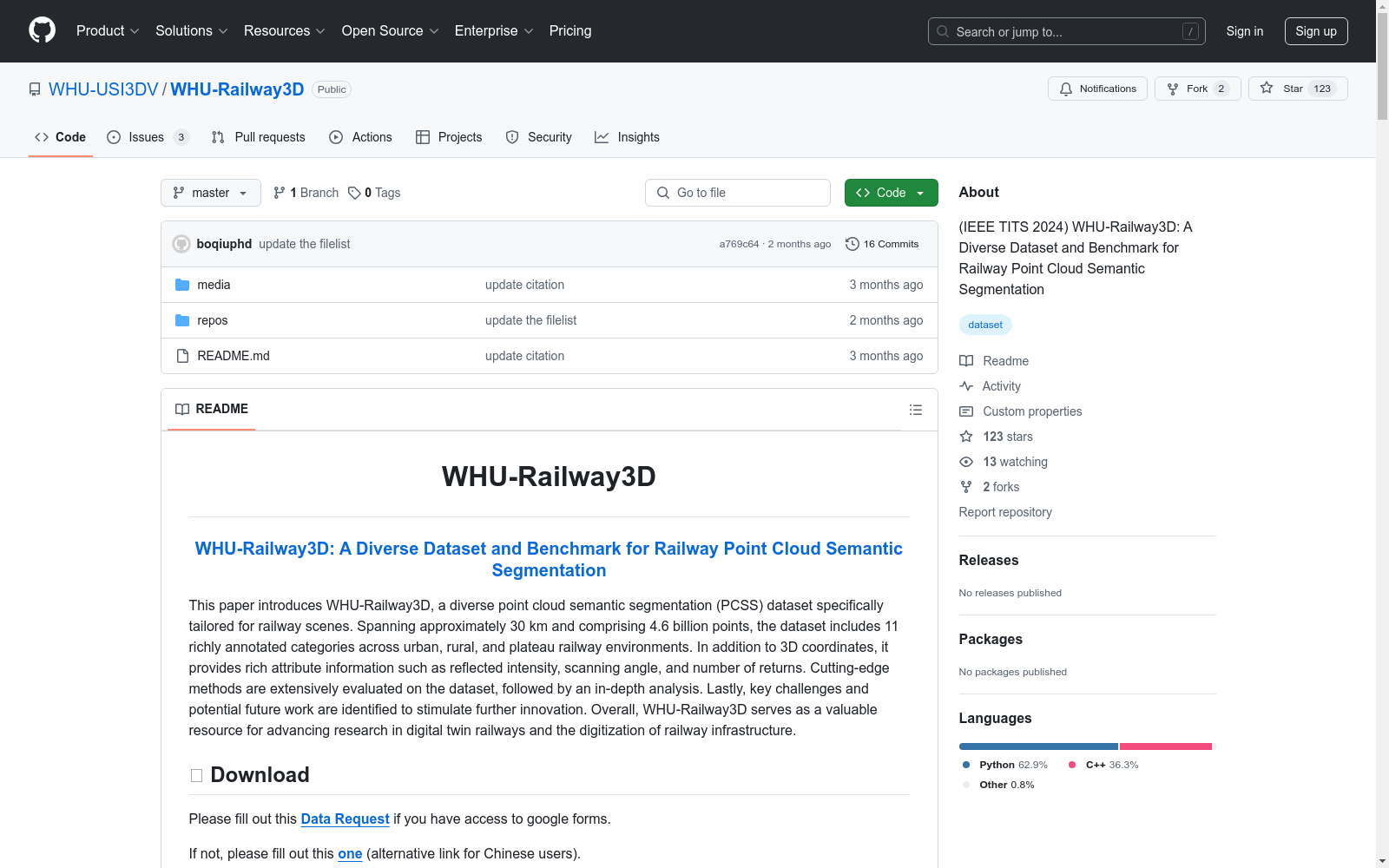The width and height of the screenshot is (1389, 868).
Task: Click the 'update the filelist' commit message in header
Action: coord(305,244)
